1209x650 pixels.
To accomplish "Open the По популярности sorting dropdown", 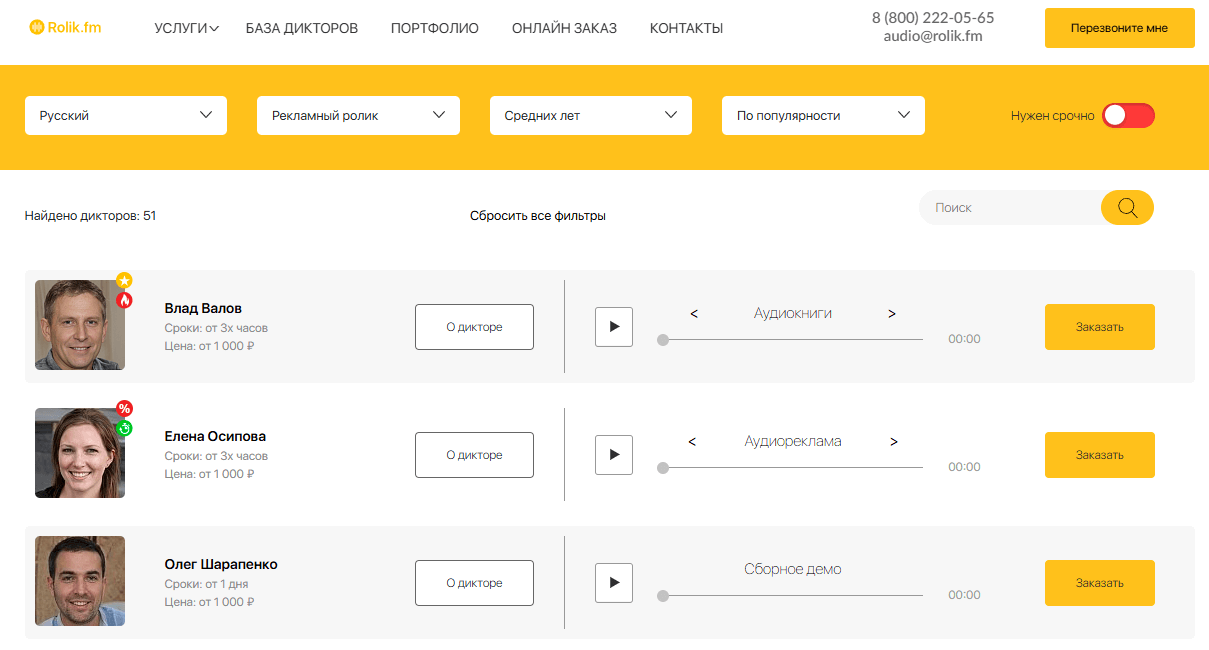I will (x=823, y=115).
